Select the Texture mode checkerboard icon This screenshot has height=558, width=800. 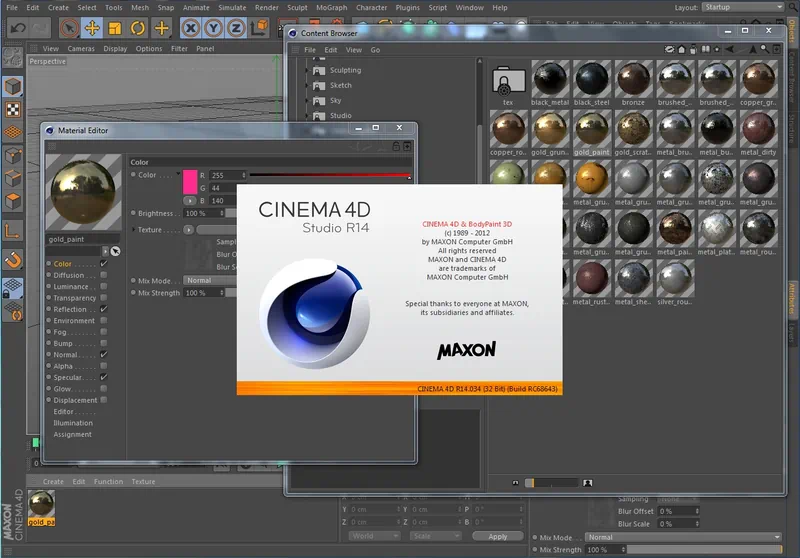point(13,110)
